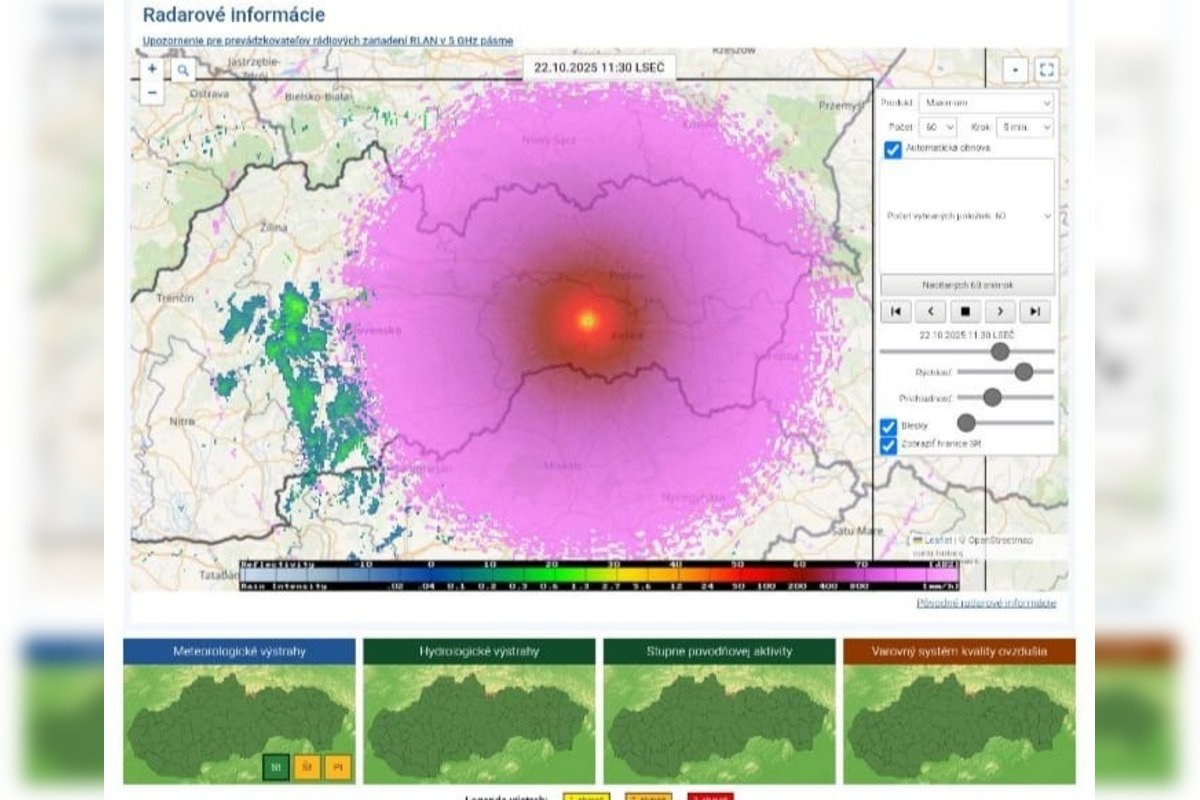The height and width of the screenshot is (800, 1200).
Task: Click the fullscreen icon above the panel
Action: (1046, 70)
